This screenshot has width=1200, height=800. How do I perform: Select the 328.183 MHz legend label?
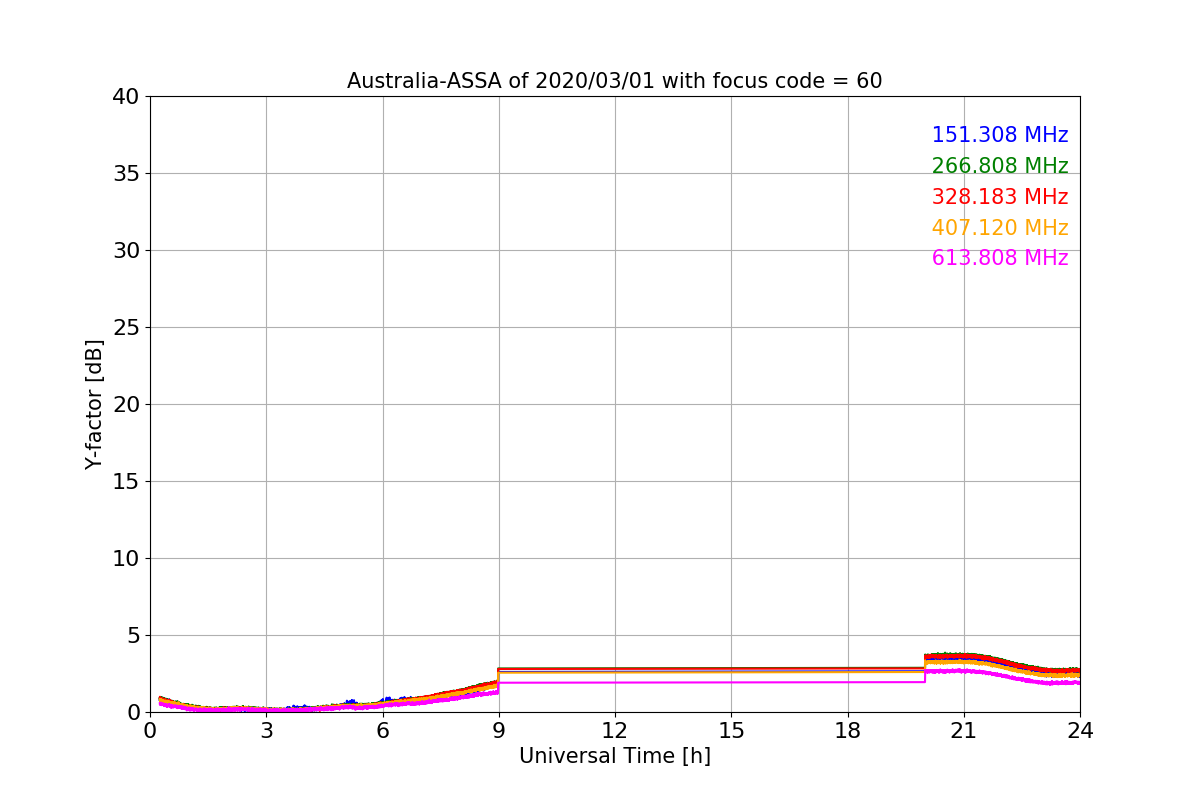click(1000, 197)
